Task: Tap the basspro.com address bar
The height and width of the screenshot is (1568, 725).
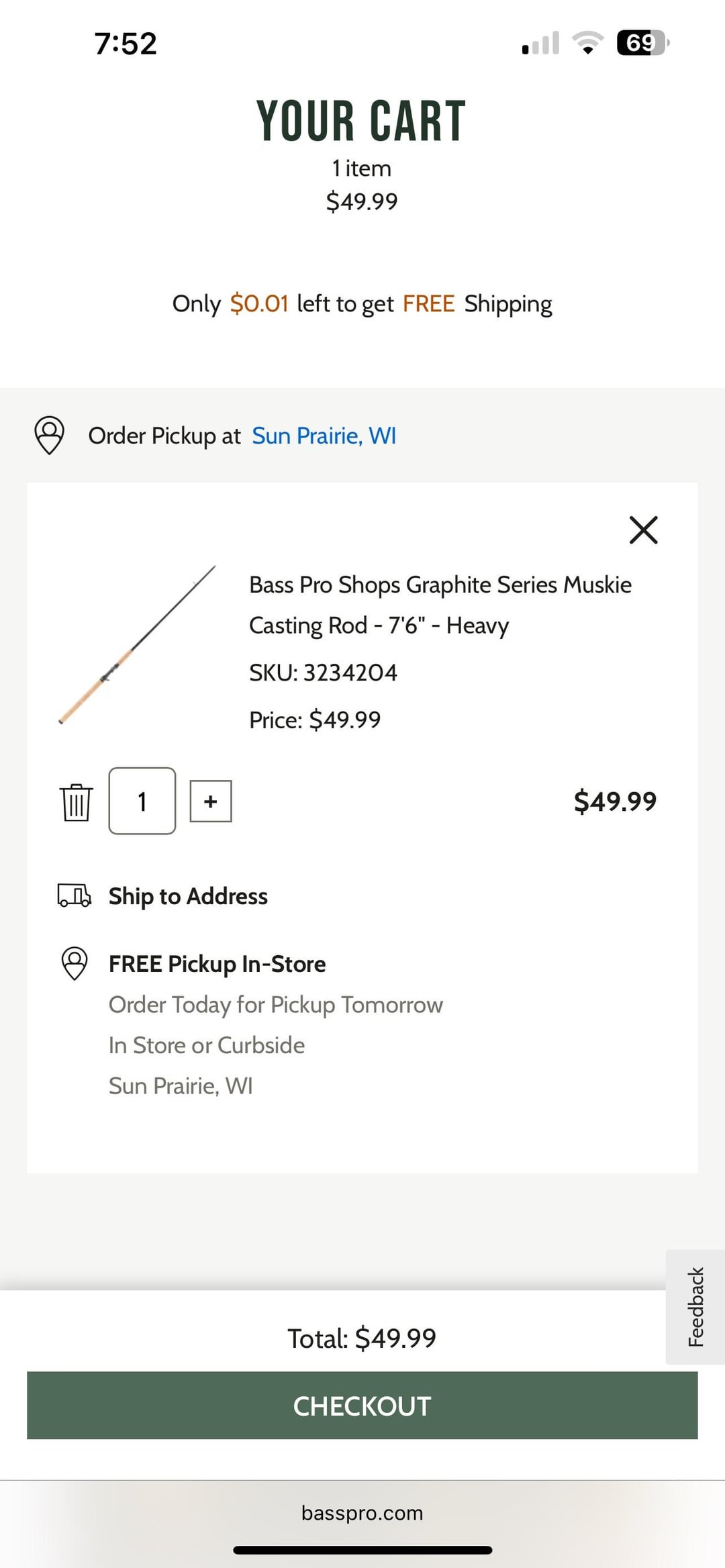Action: click(362, 1513)
